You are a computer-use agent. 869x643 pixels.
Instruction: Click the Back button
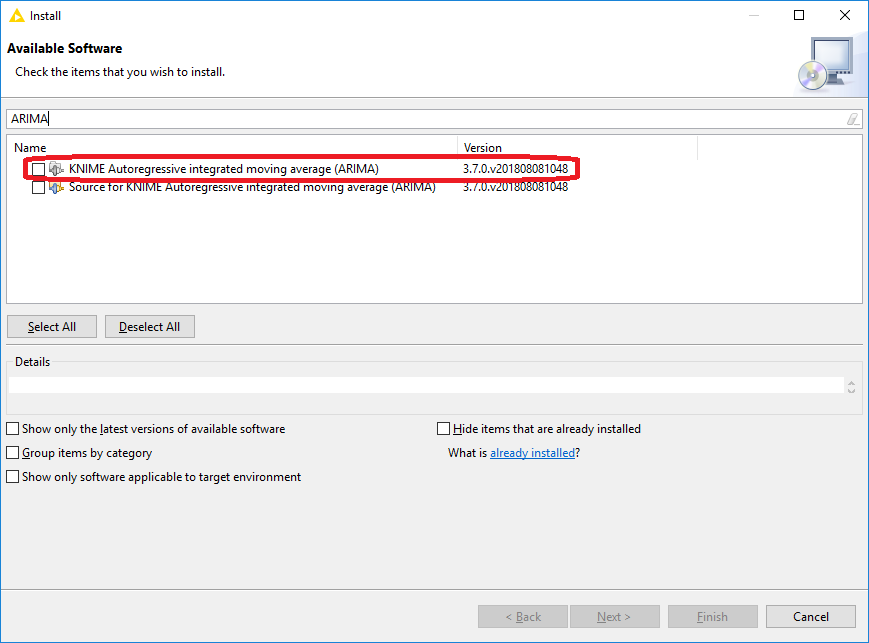tap(523, 616)
